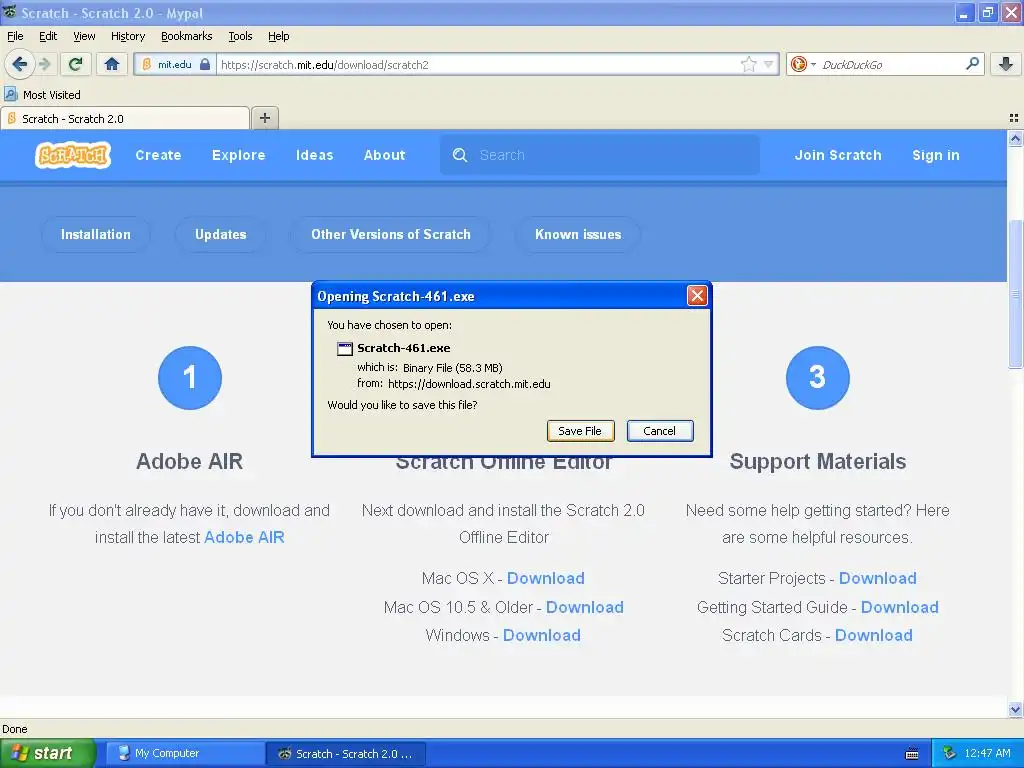Click the magnifier icon in the Scratch search bar

[460, 155]
